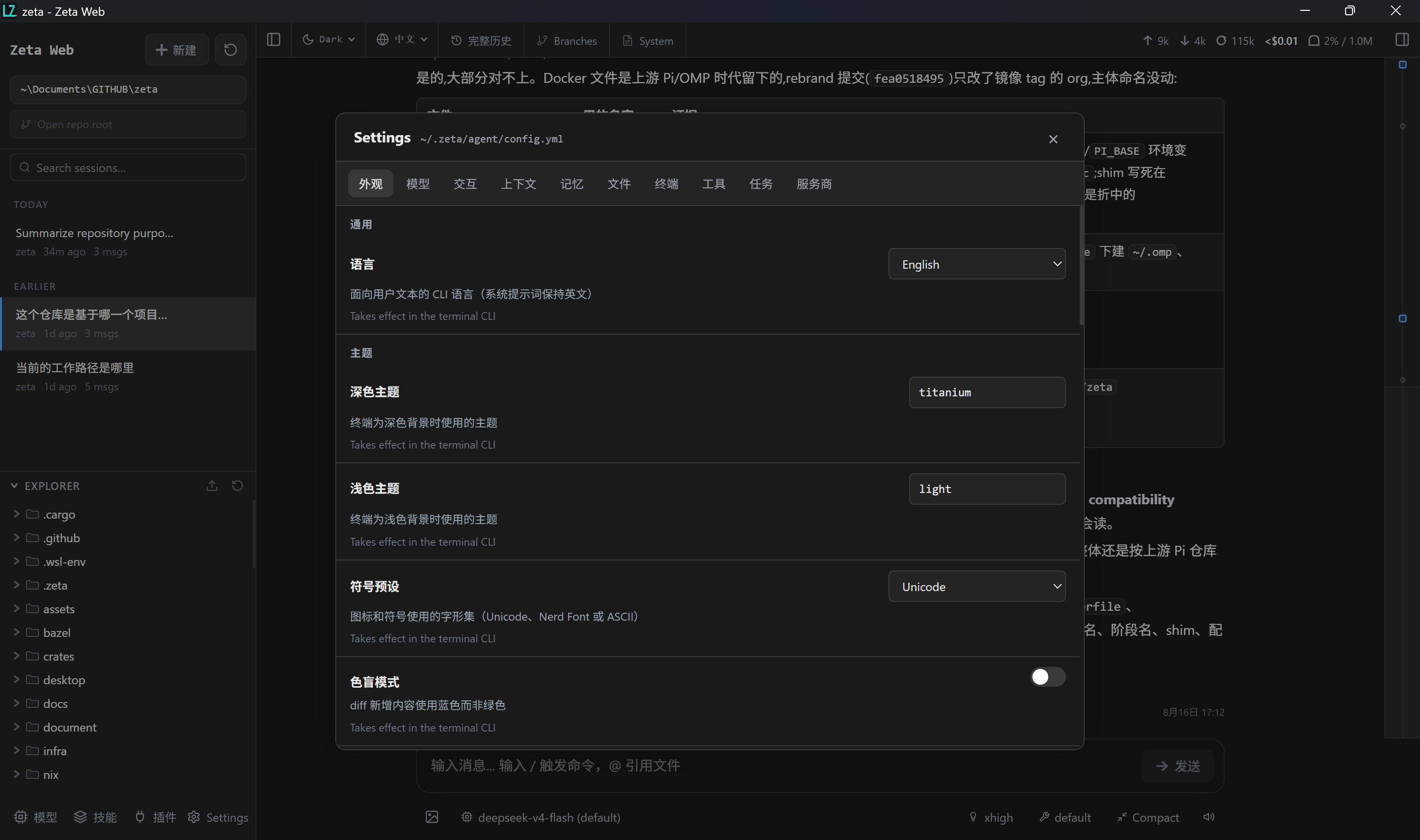The width and height of the screenshot is (1420, 840).
Task: Switch to the 交互 tab
Action: (465, 183)
